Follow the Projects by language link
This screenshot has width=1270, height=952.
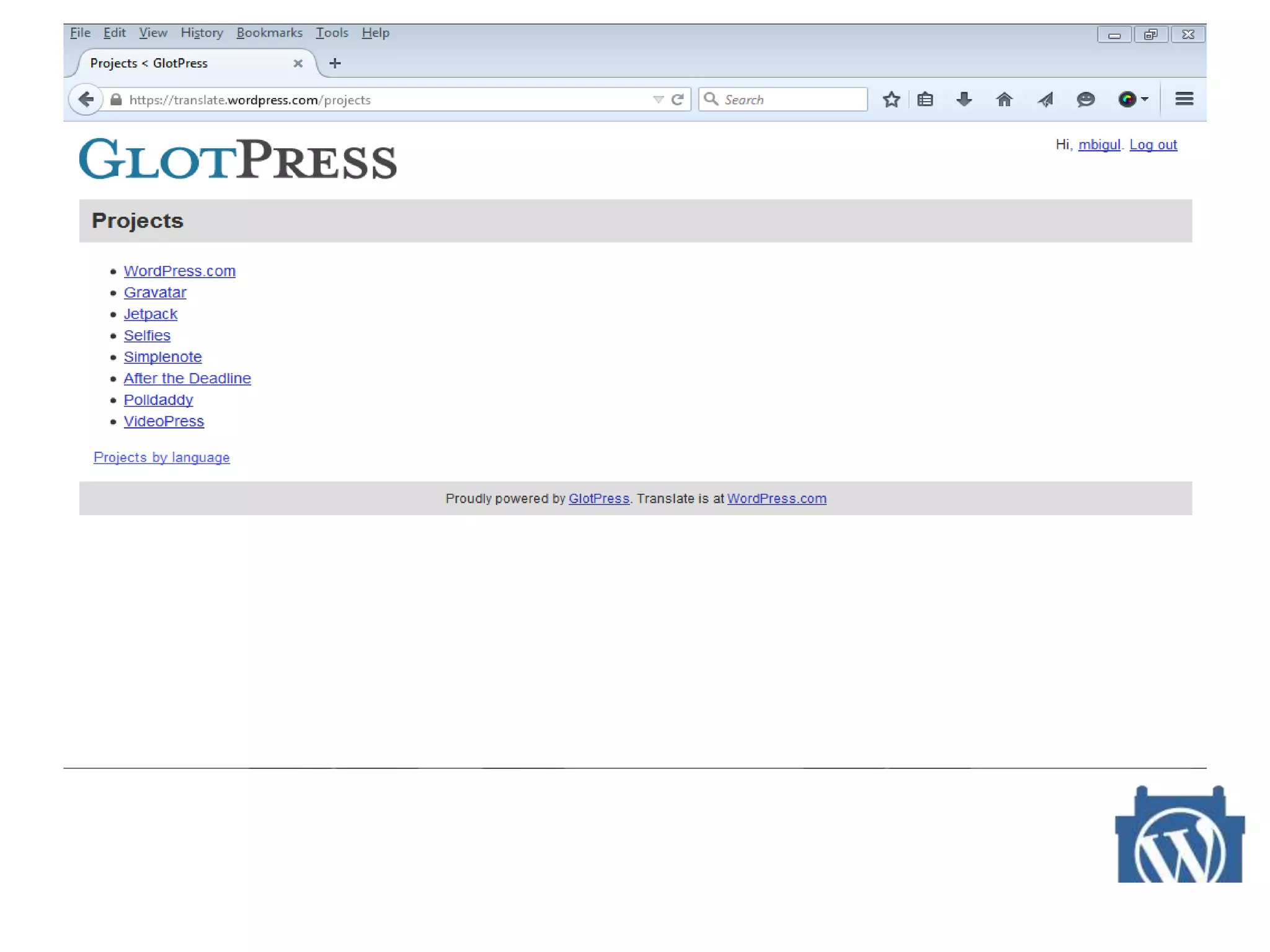click(161, 457)
